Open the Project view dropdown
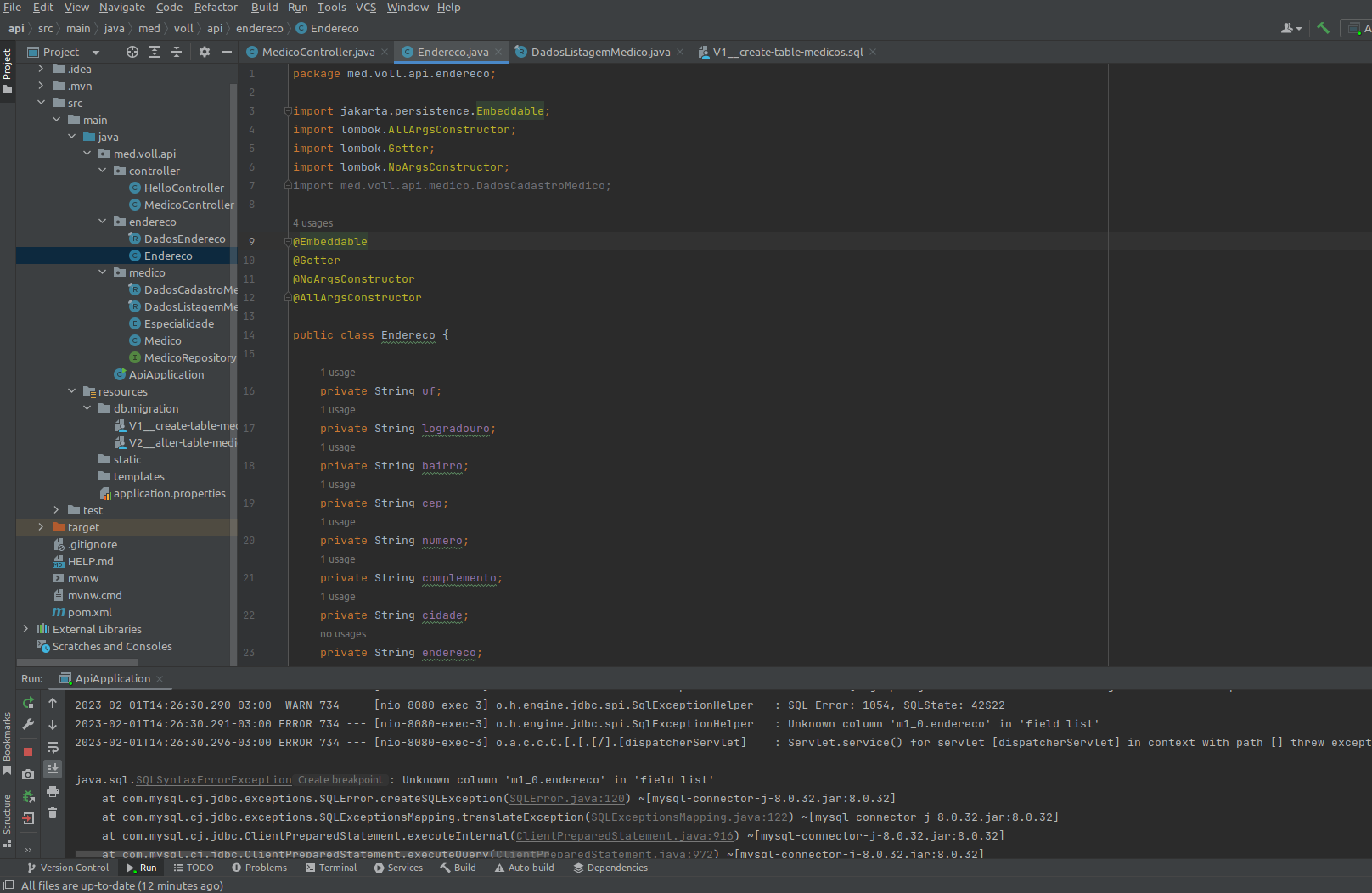 [96, 53]
